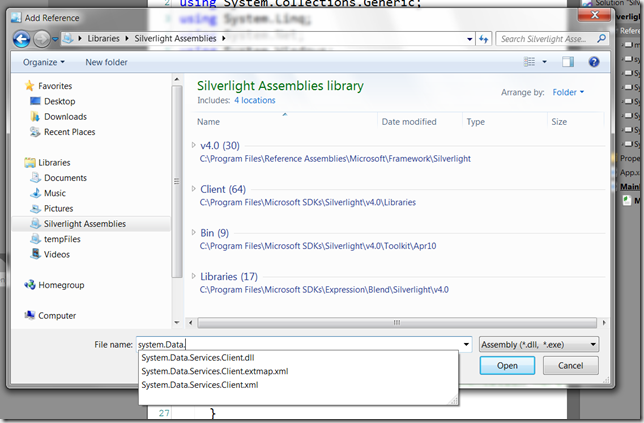
Task: Select Computer in the navigation pane
Action: click(57, 316)
